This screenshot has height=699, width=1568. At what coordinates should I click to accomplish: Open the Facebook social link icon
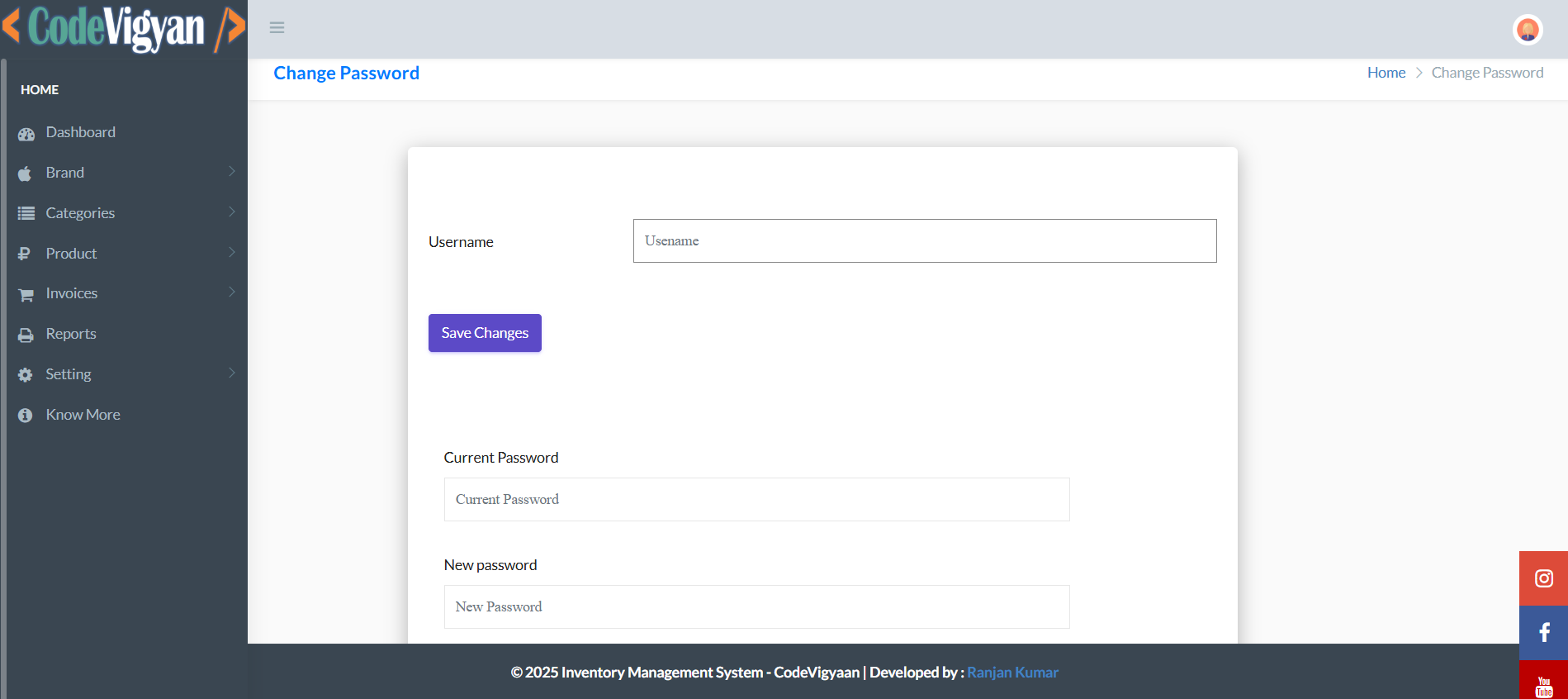tap(1543, 633)
